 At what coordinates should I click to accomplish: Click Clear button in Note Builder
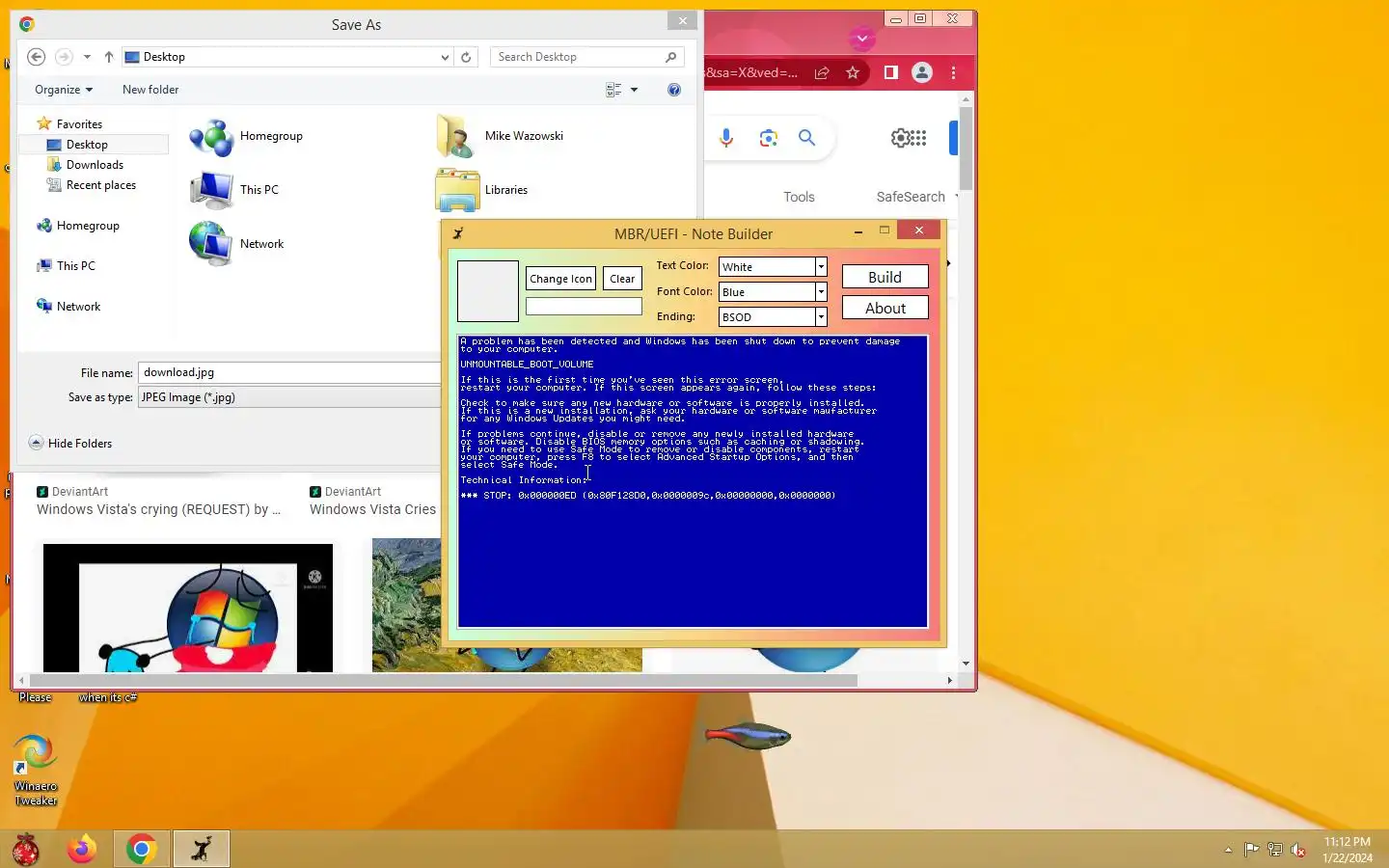622,279
